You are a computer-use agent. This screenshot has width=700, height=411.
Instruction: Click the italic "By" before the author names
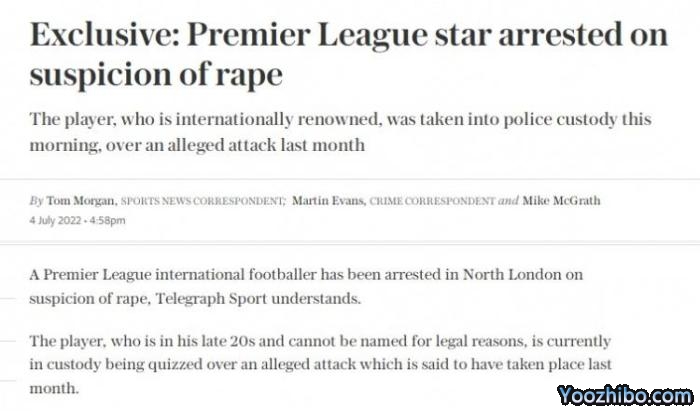(36, 200)
